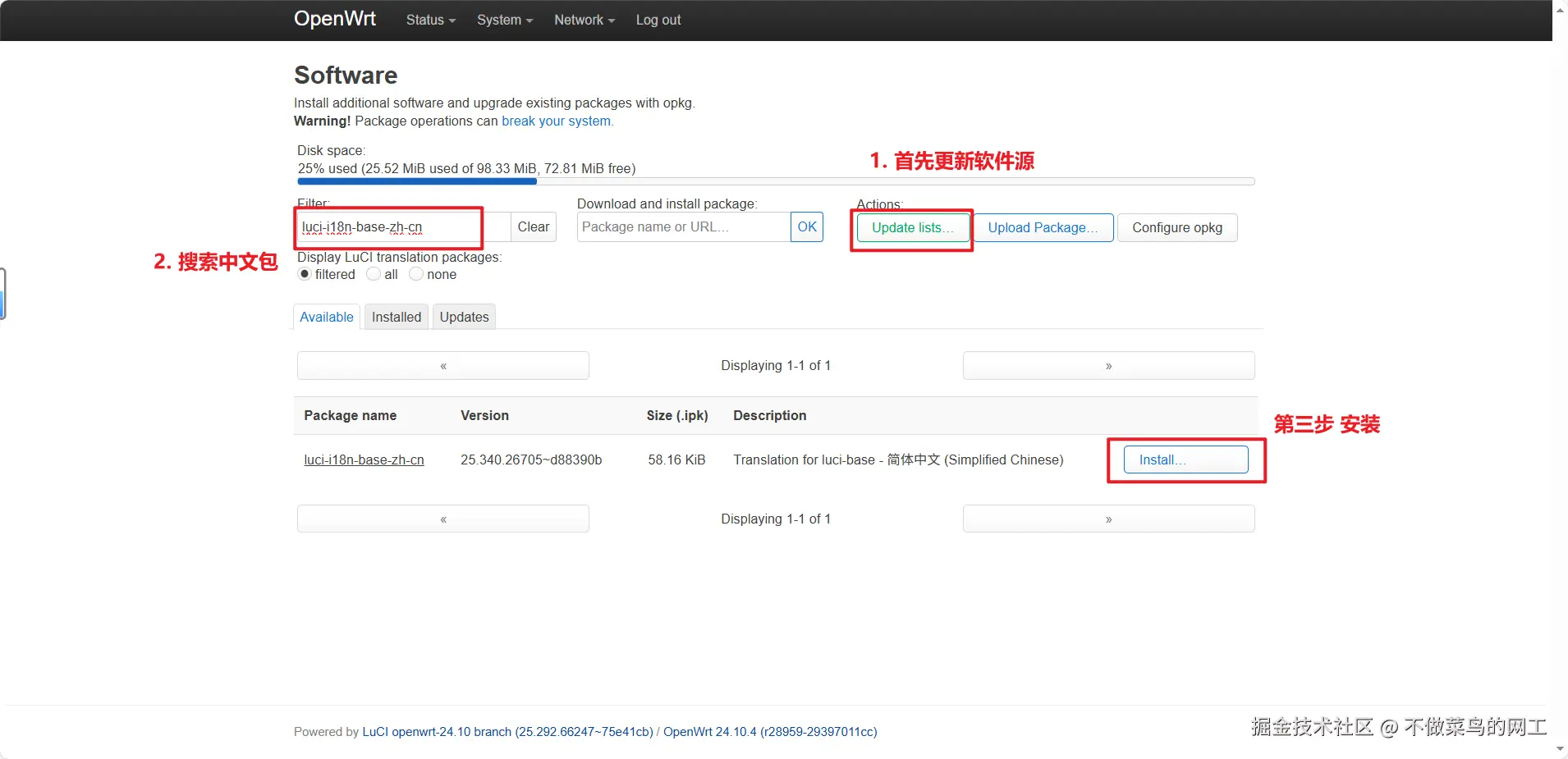1568x759 pixels.
Task: Go to next page using top » button
Action: pos(1108,366)
